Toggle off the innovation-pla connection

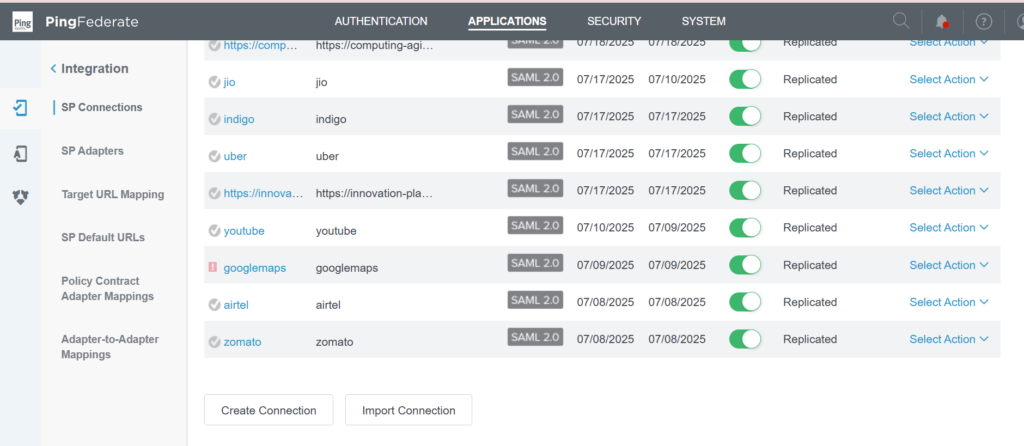[745, 191]
